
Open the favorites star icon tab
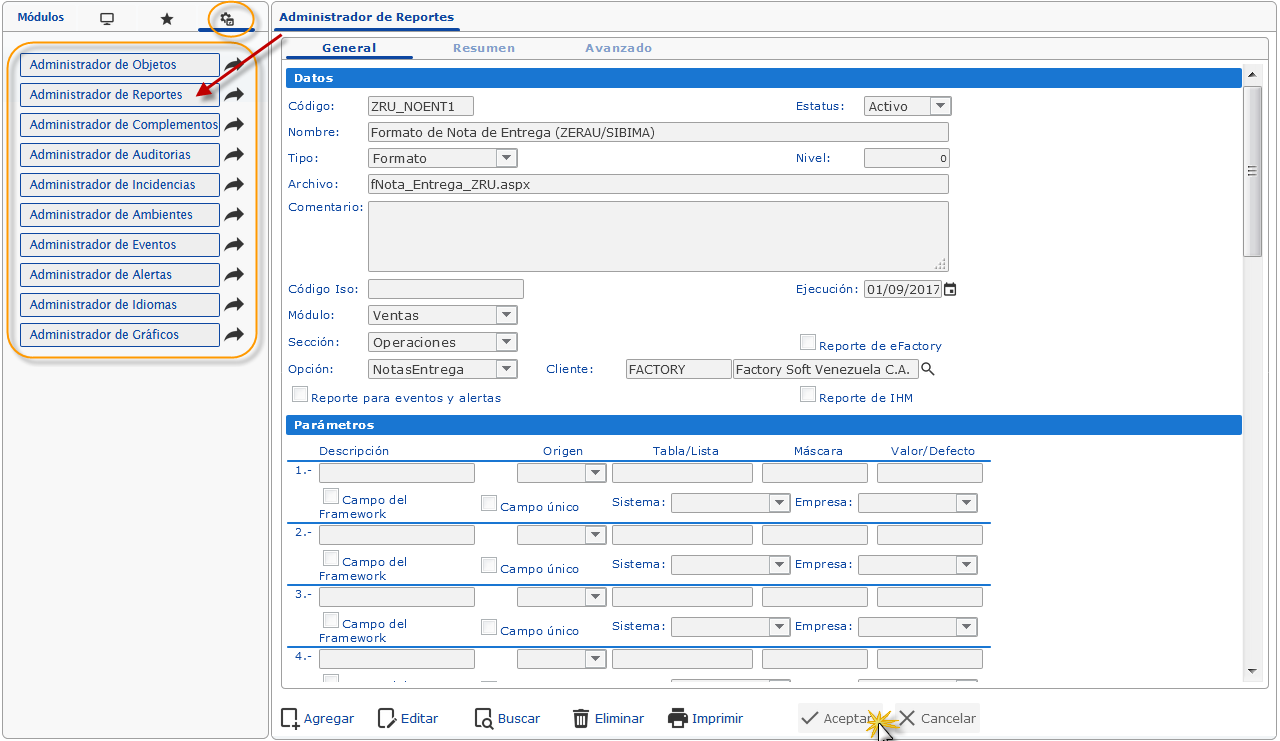pos(167,19)
